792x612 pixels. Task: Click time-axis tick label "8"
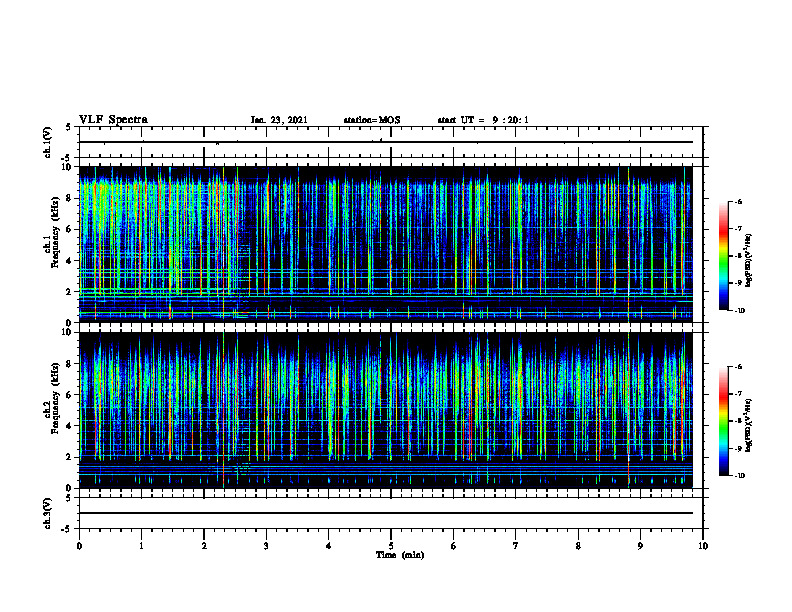click(x=578, y=546)
